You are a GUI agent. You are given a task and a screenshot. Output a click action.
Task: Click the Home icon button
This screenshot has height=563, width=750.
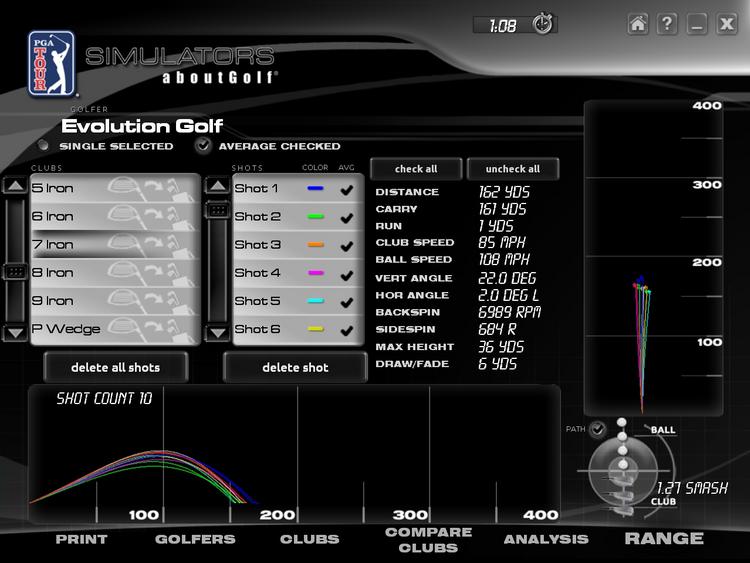pos(638,25)
